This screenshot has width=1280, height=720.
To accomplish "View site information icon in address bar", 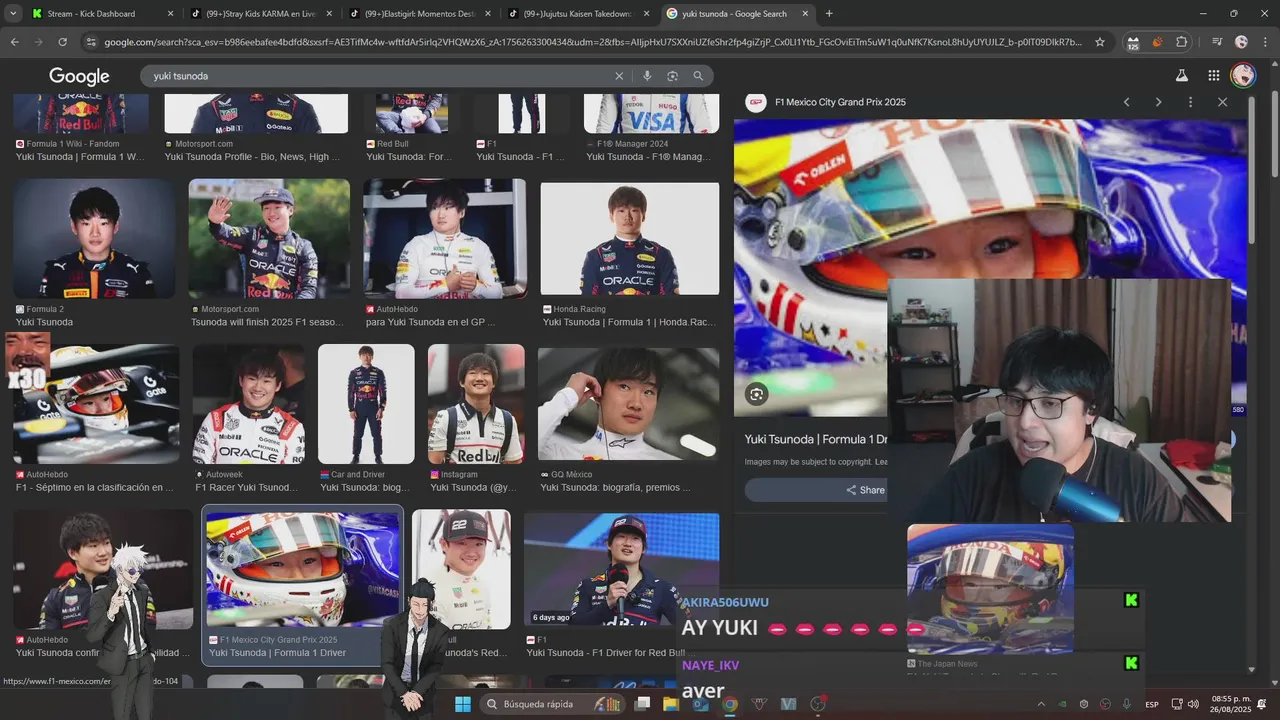I will (x=91, y=42).
